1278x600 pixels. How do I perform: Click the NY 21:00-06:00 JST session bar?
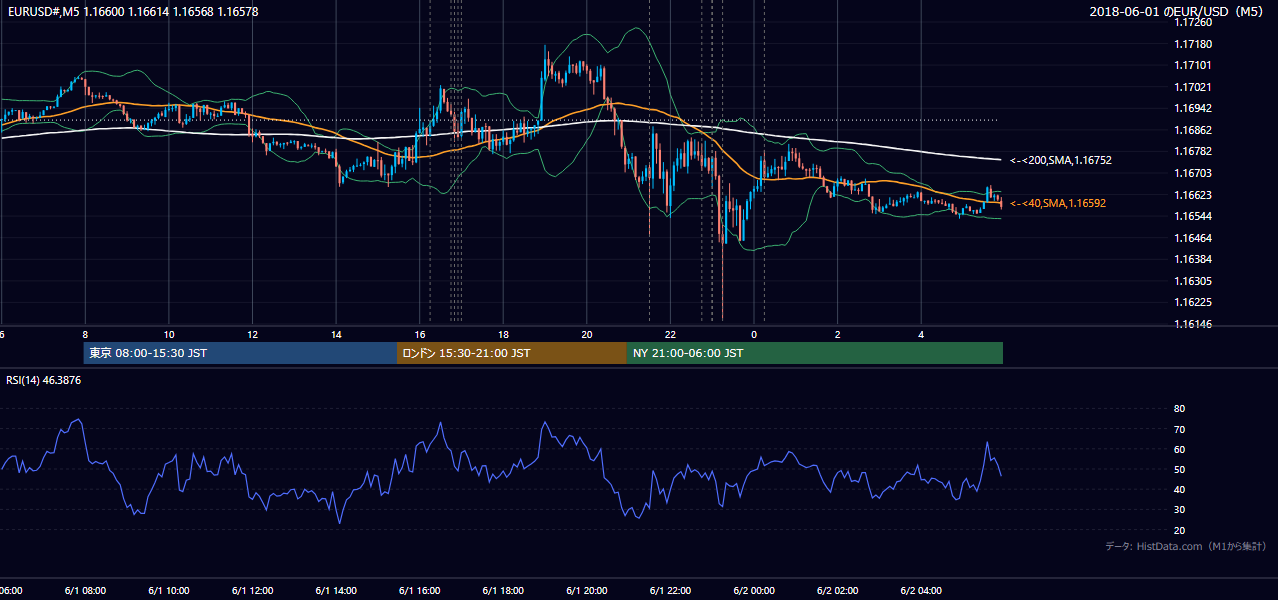(x=815, y=353)
